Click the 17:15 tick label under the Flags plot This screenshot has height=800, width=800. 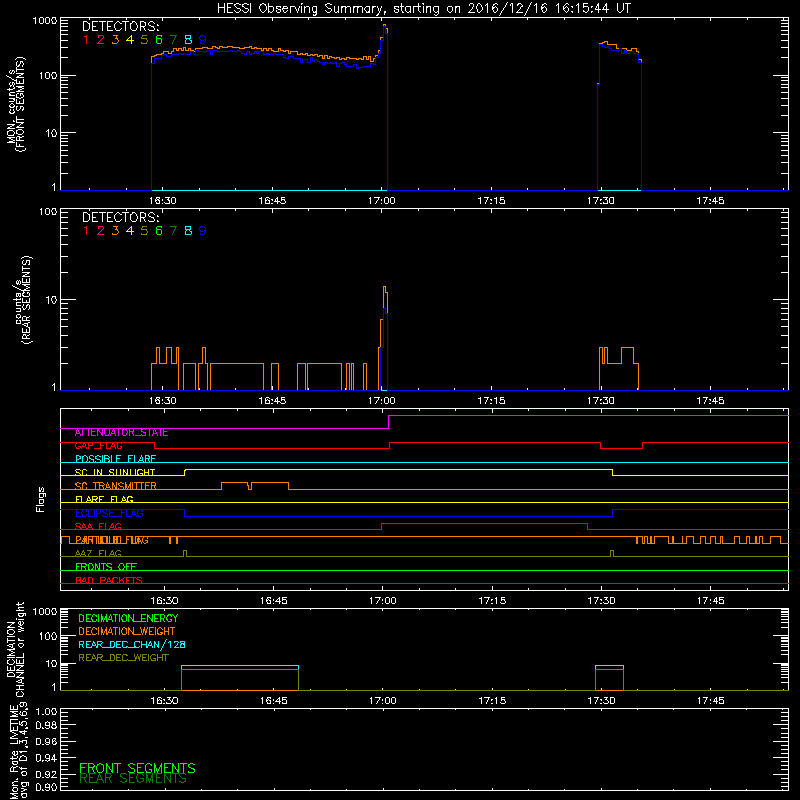tap(492, 601)
